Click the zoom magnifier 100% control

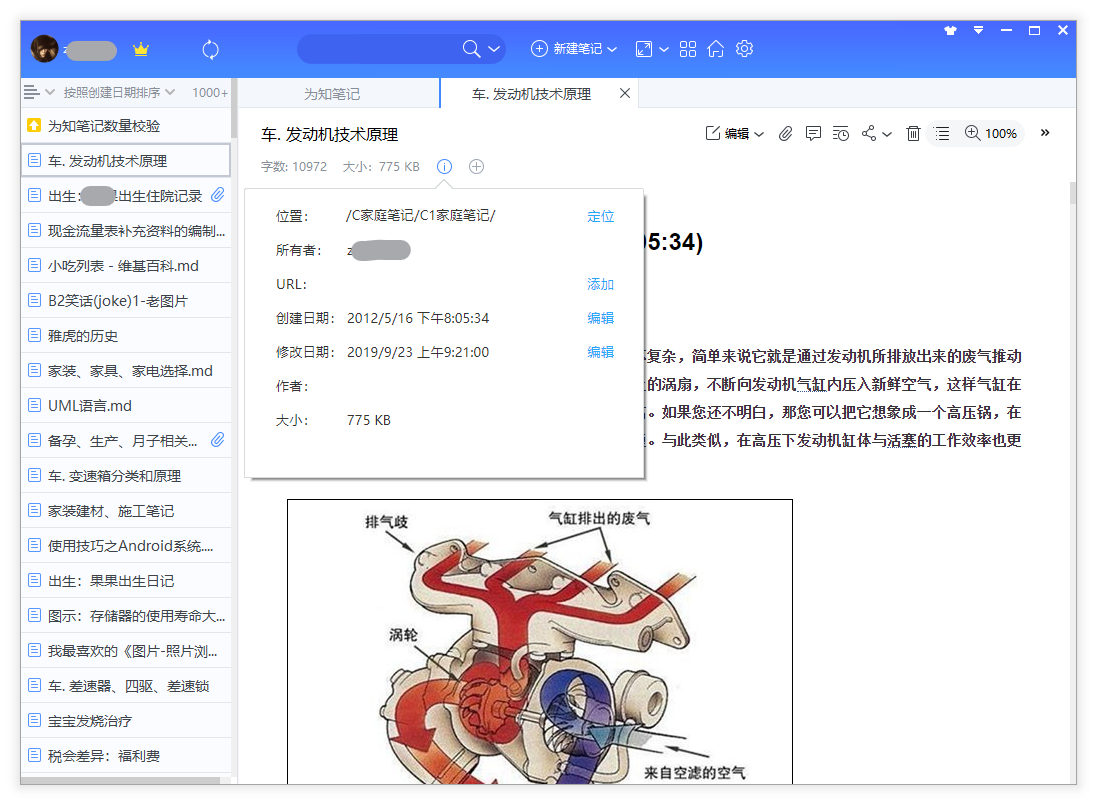(990, 133)
